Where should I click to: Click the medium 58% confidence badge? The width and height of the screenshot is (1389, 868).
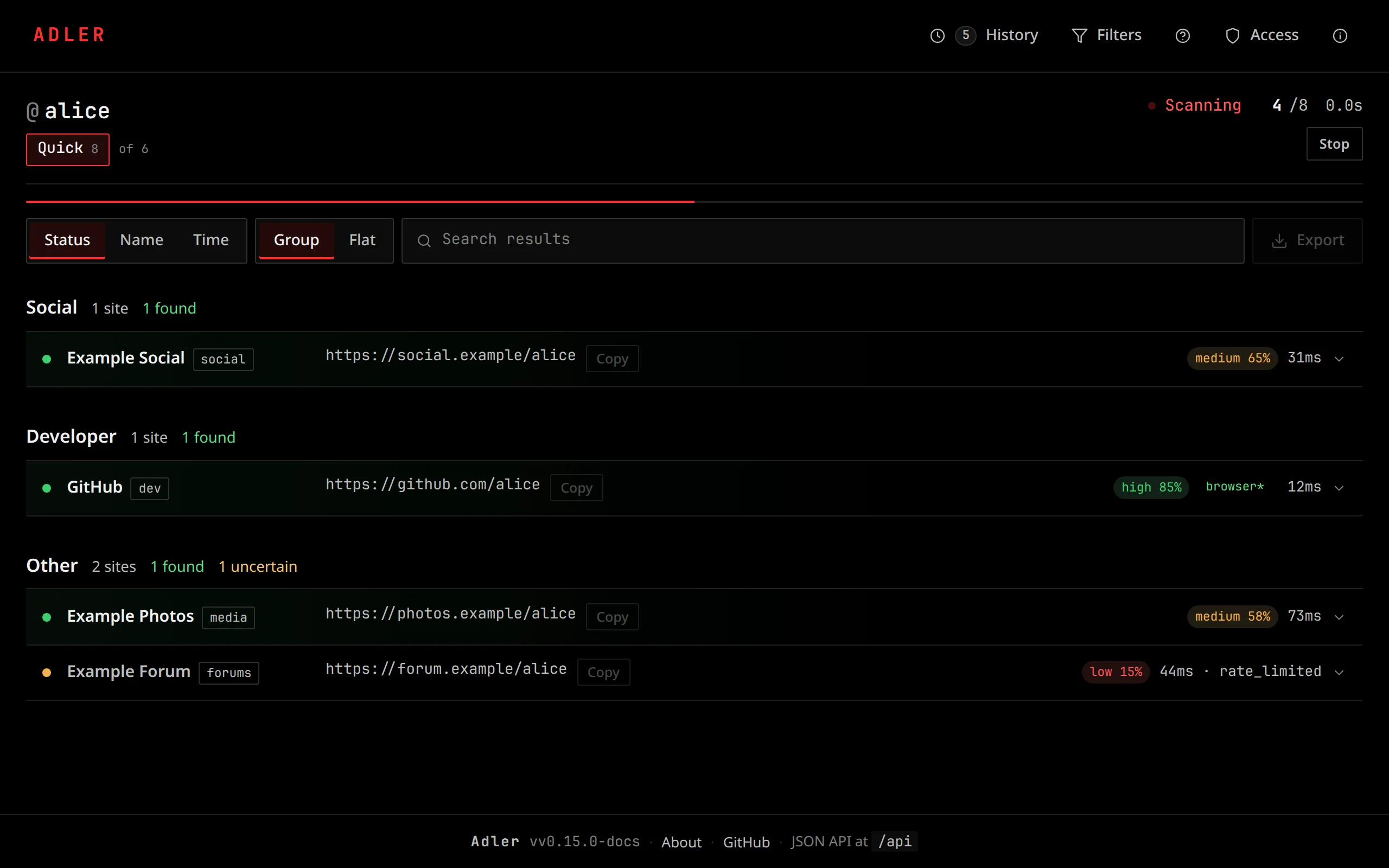click(x=1232, y=617)
